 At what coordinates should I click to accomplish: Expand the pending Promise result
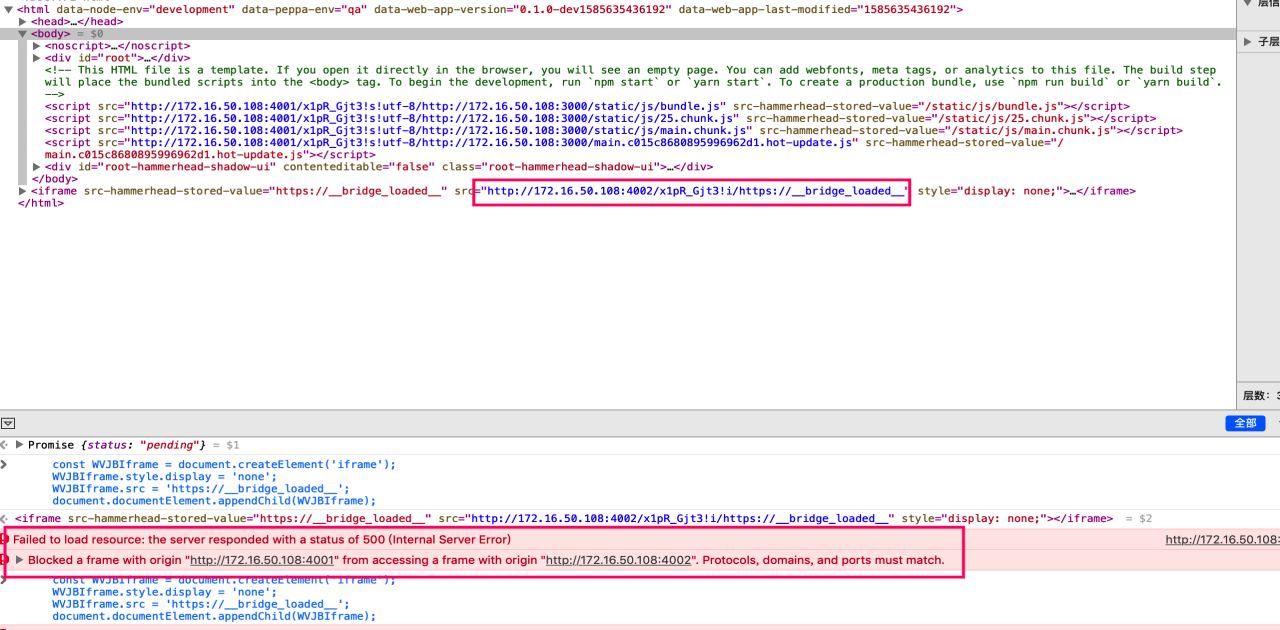click(x=19, y=444)
